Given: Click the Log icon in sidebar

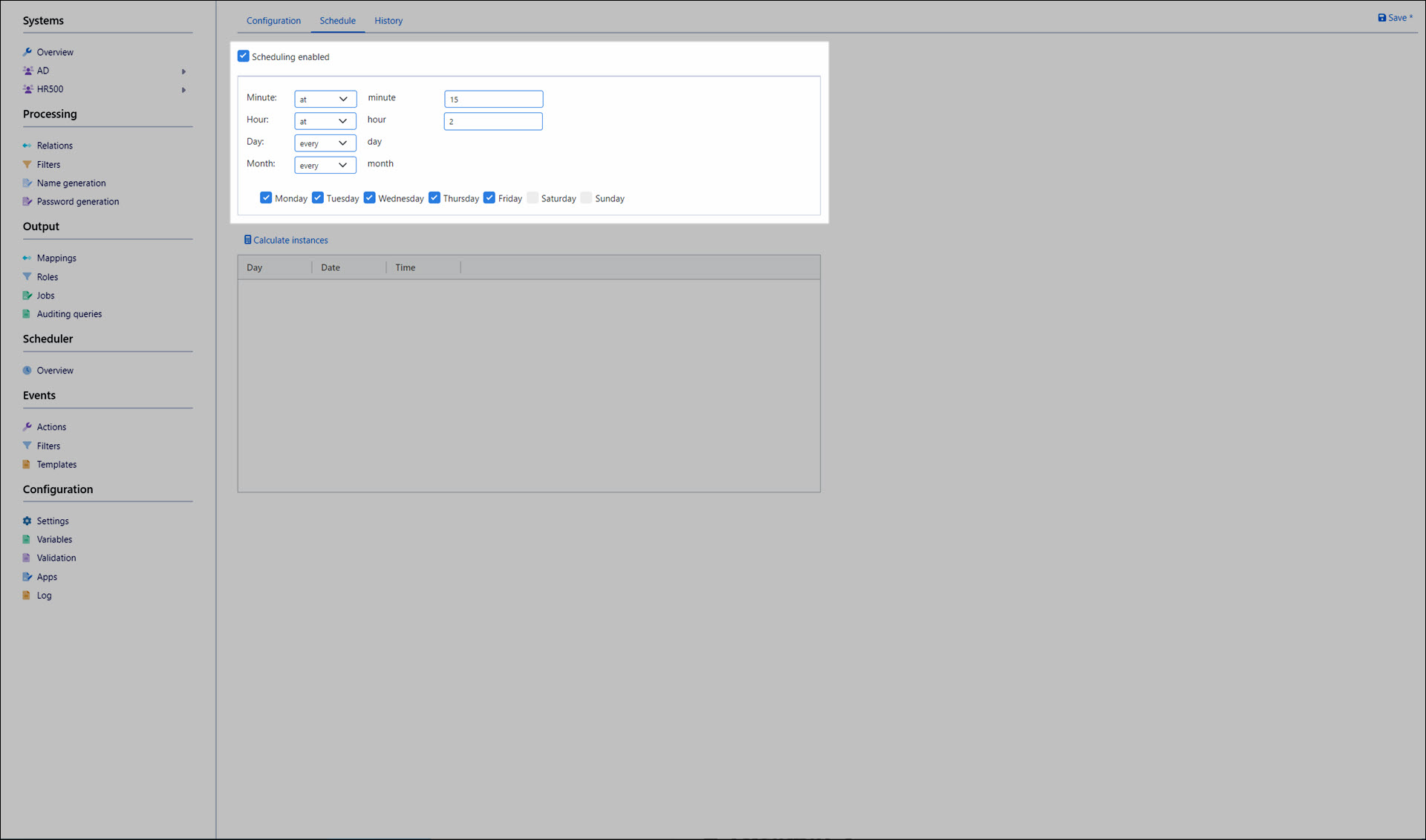Looking at the screenshot, I should coord(27,595).
